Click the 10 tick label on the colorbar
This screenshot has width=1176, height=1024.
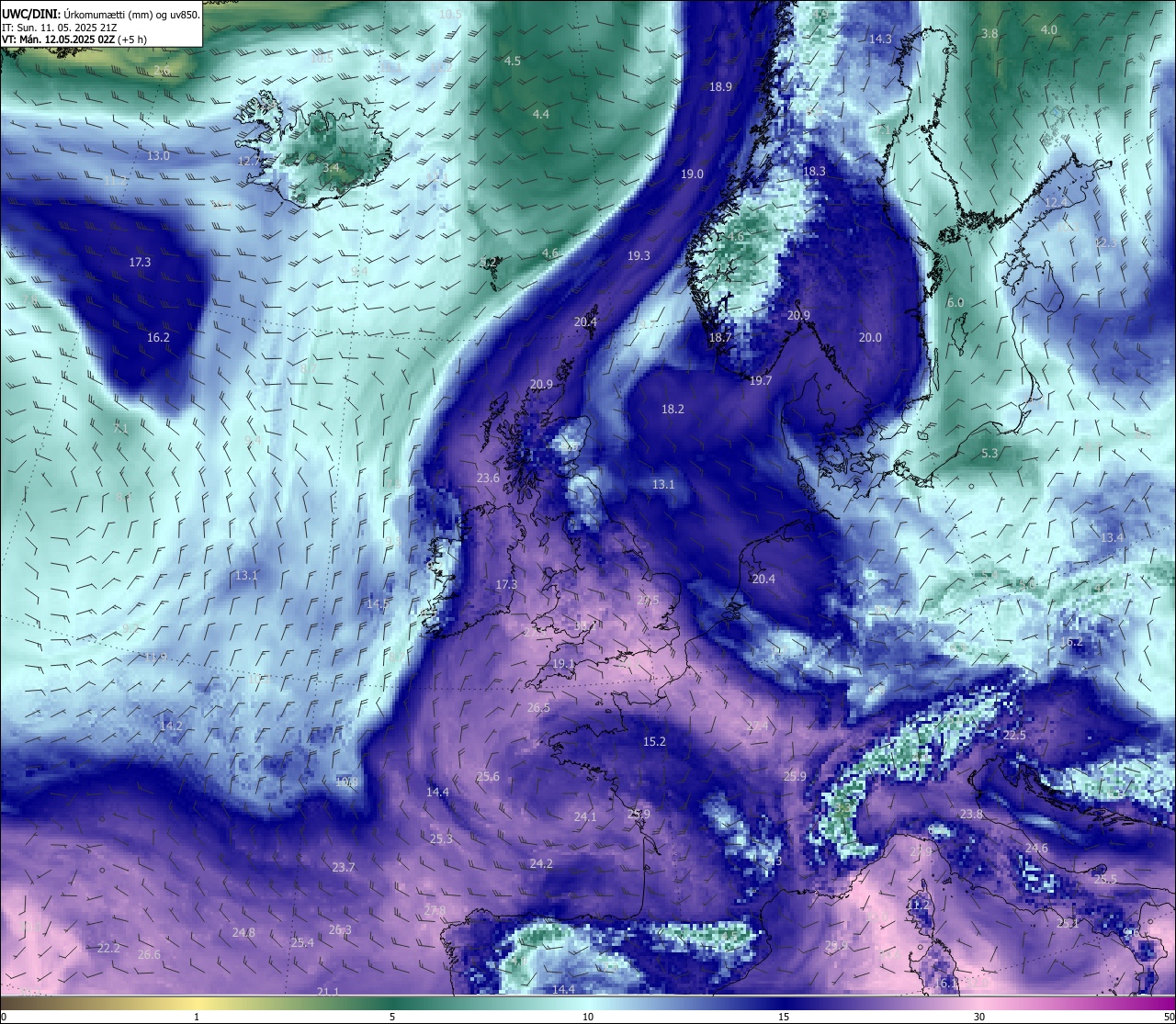point(588,1017)
